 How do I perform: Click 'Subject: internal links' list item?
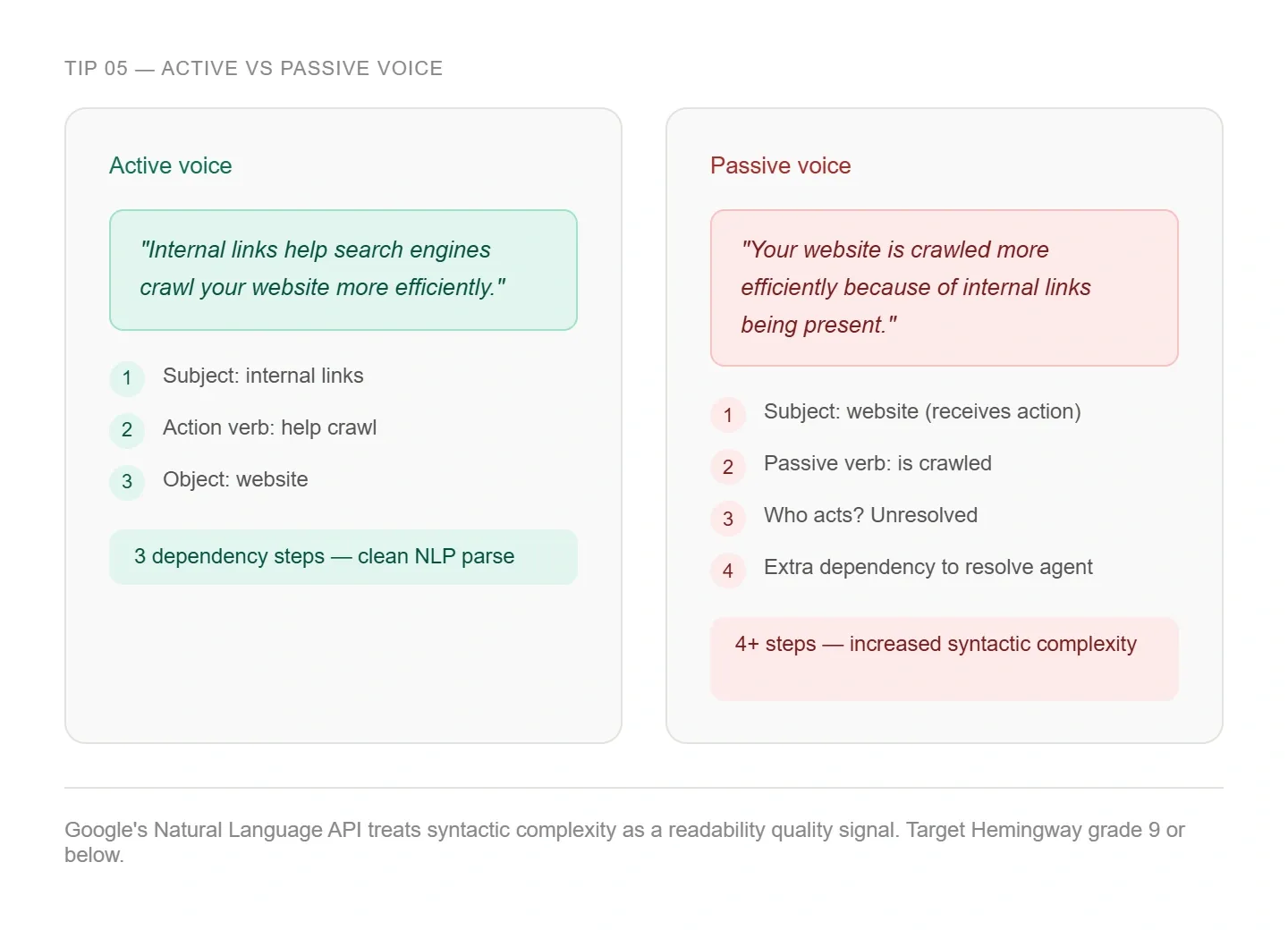tap(263, 376)
